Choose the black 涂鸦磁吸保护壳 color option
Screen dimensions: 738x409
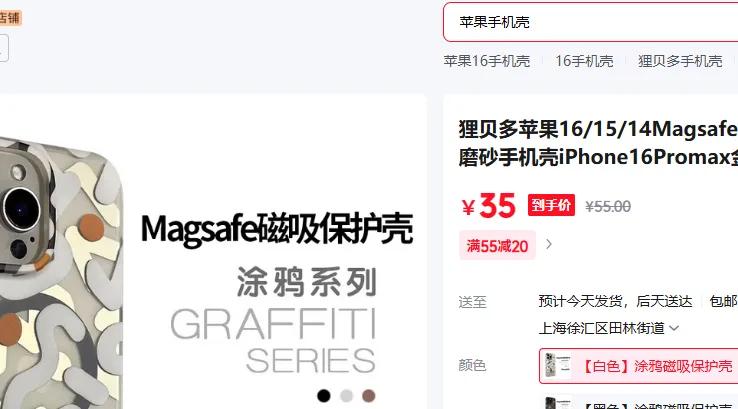[x=639, y=403]
